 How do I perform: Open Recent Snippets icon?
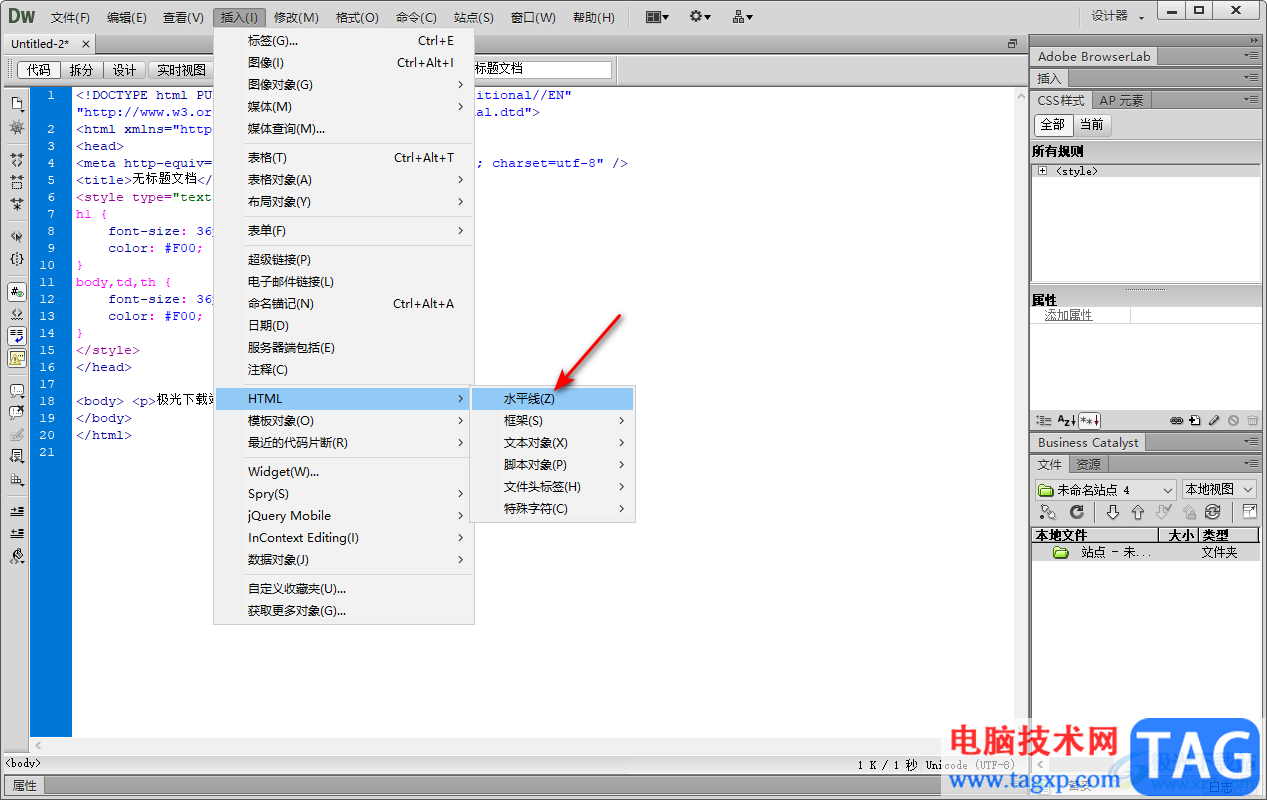[x=17, y=456]
